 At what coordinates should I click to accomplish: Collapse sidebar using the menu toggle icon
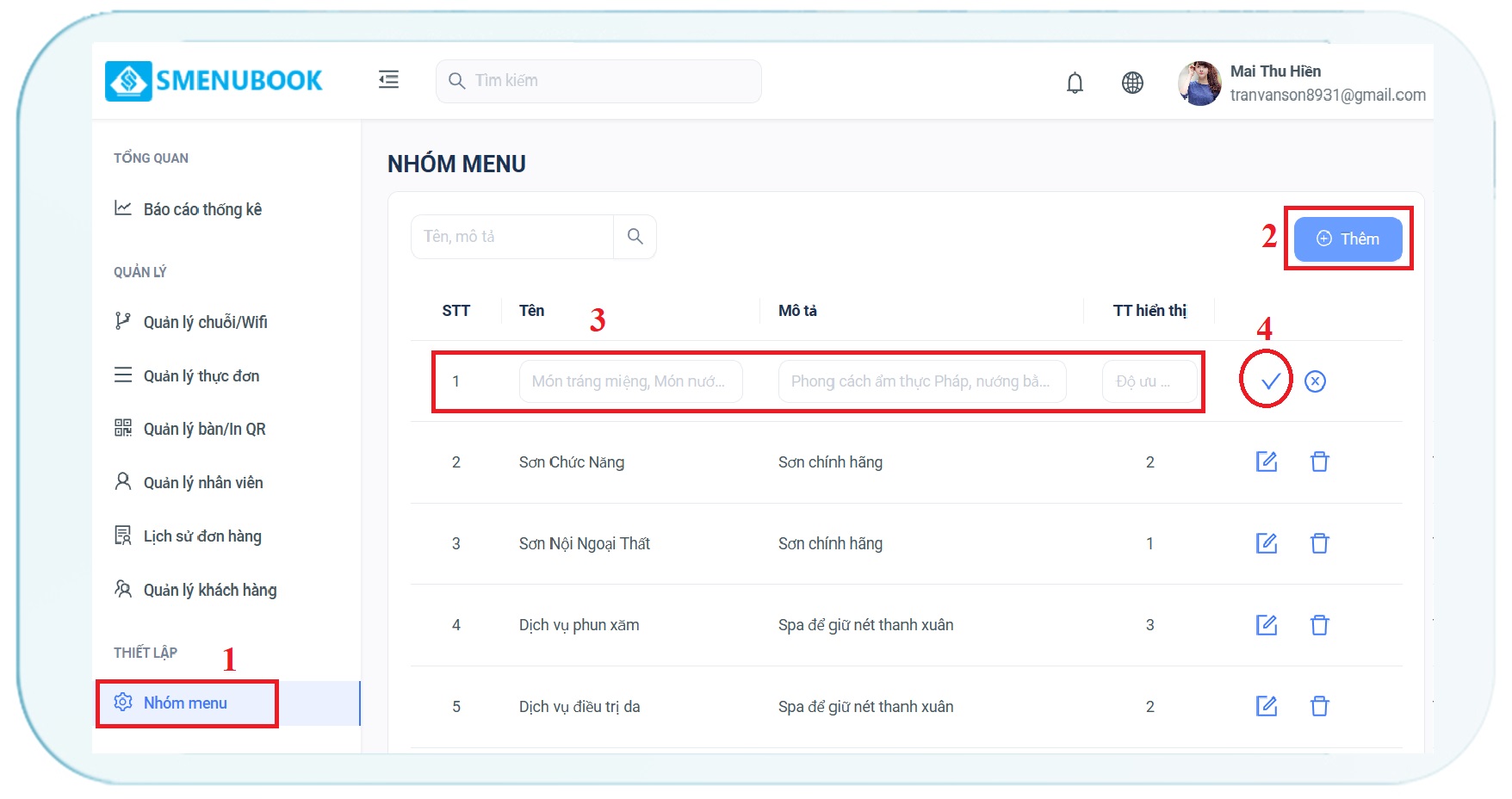tap(388, 80)
